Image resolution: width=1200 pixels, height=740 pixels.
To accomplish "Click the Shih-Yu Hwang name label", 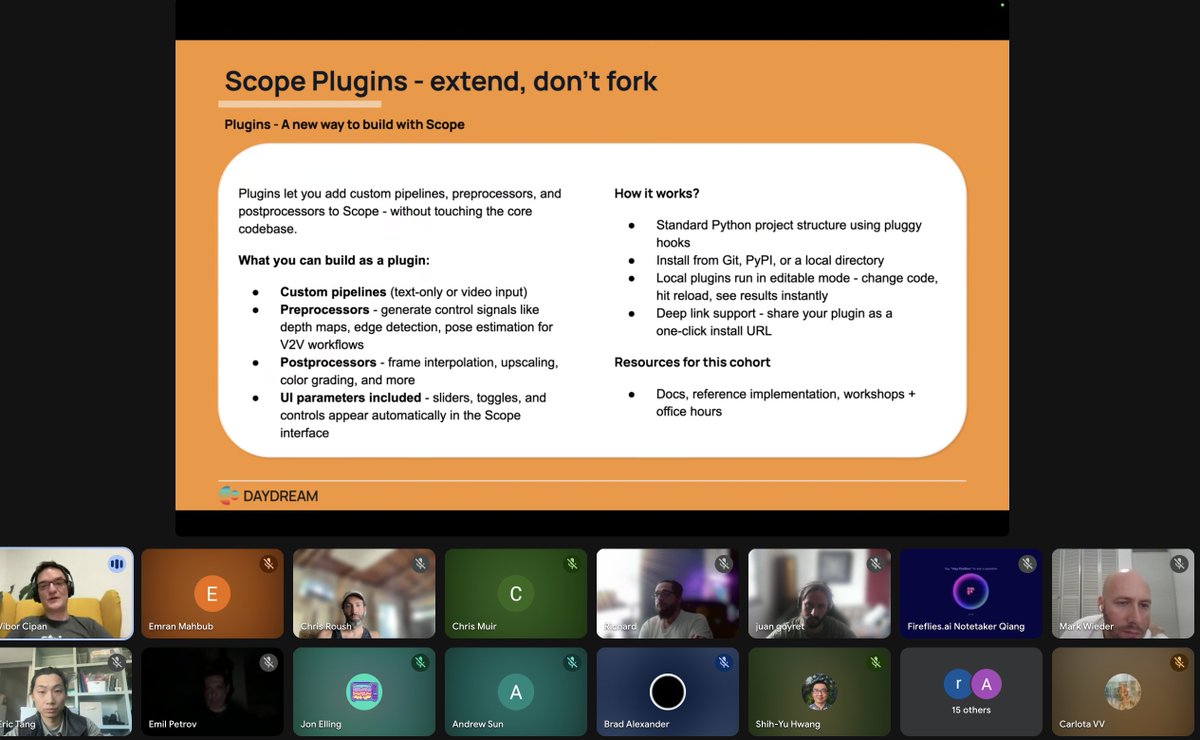I will coord(790,724).
